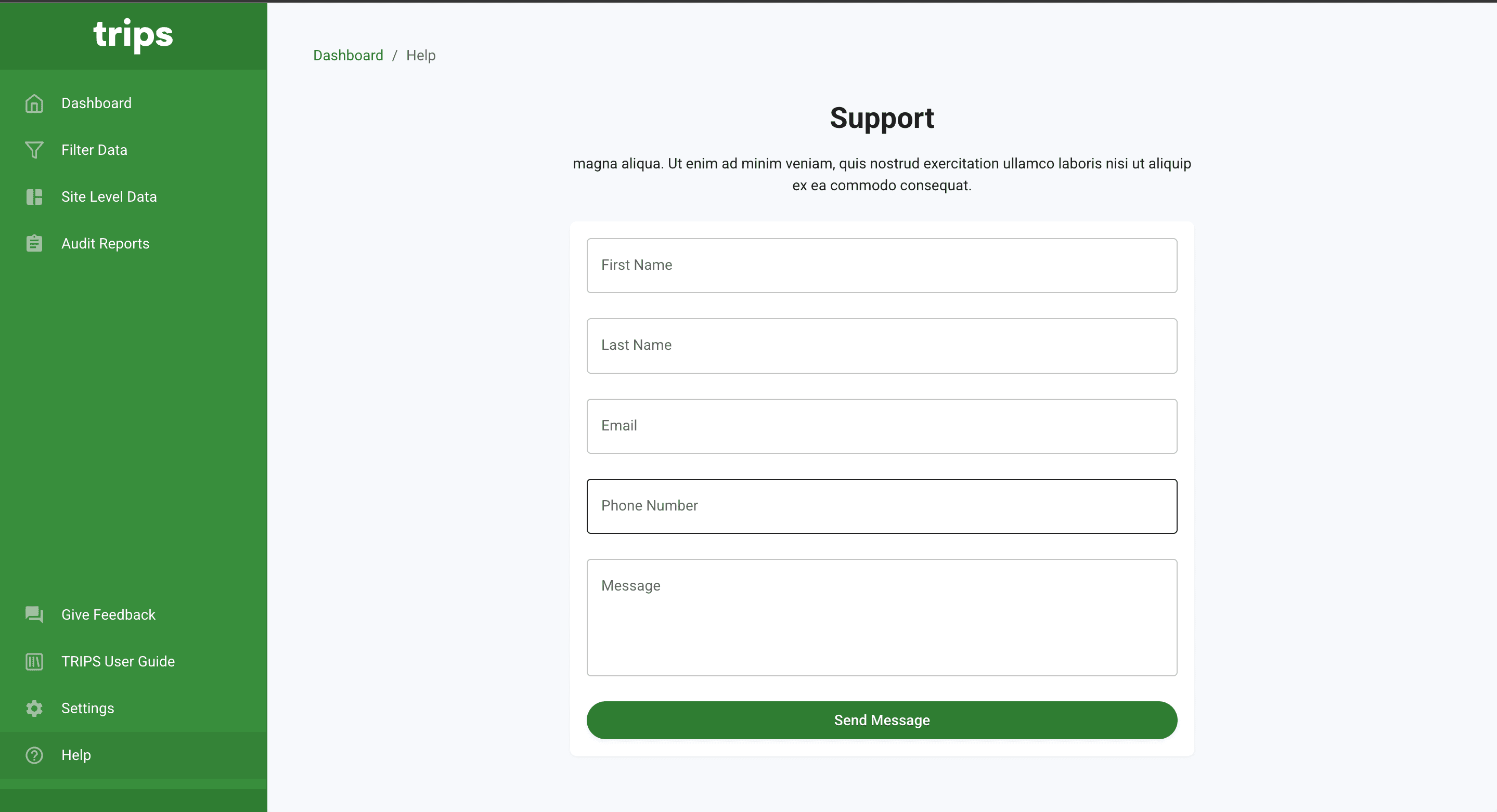The height and width of the screenshot is (812, 1497).
Task: Click the trips logo in the sidebar
Action: point(133,35)
